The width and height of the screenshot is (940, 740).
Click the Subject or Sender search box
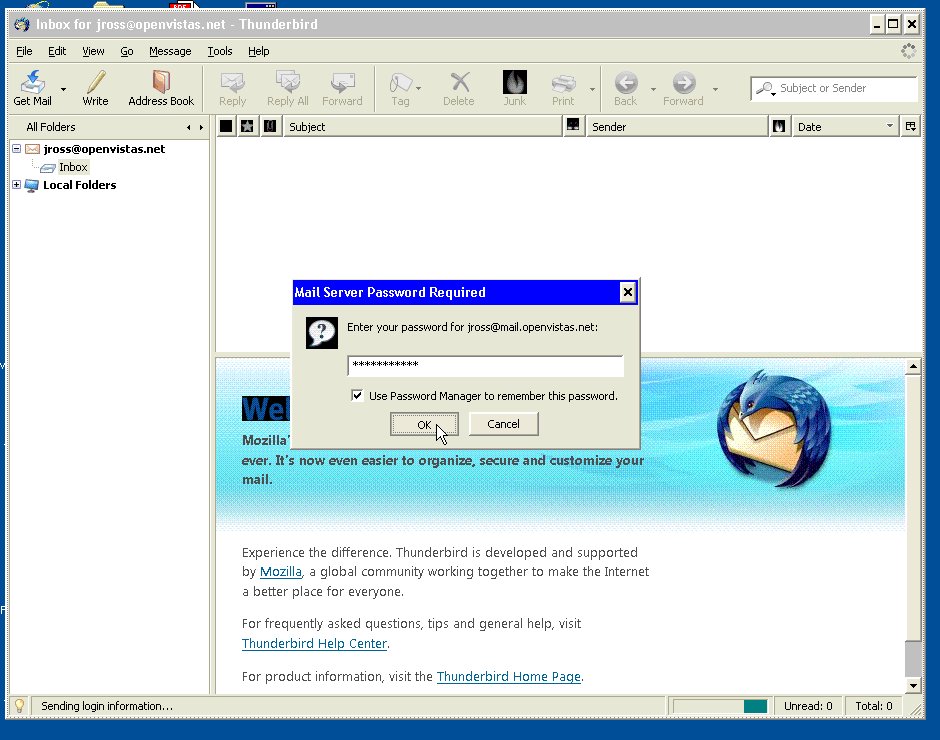point(834,89)
